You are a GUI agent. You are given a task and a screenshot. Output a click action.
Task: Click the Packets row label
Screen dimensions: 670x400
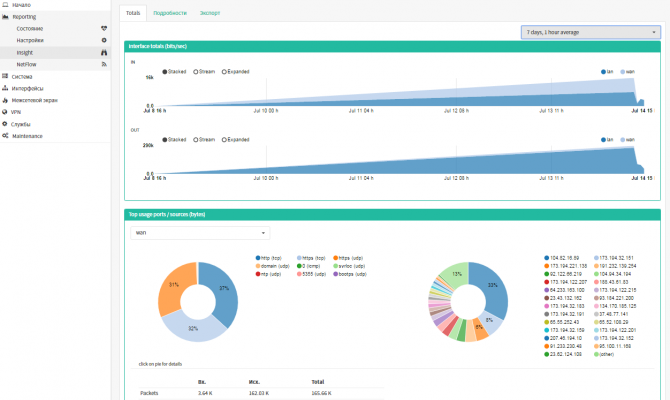(x=149, y=393)
